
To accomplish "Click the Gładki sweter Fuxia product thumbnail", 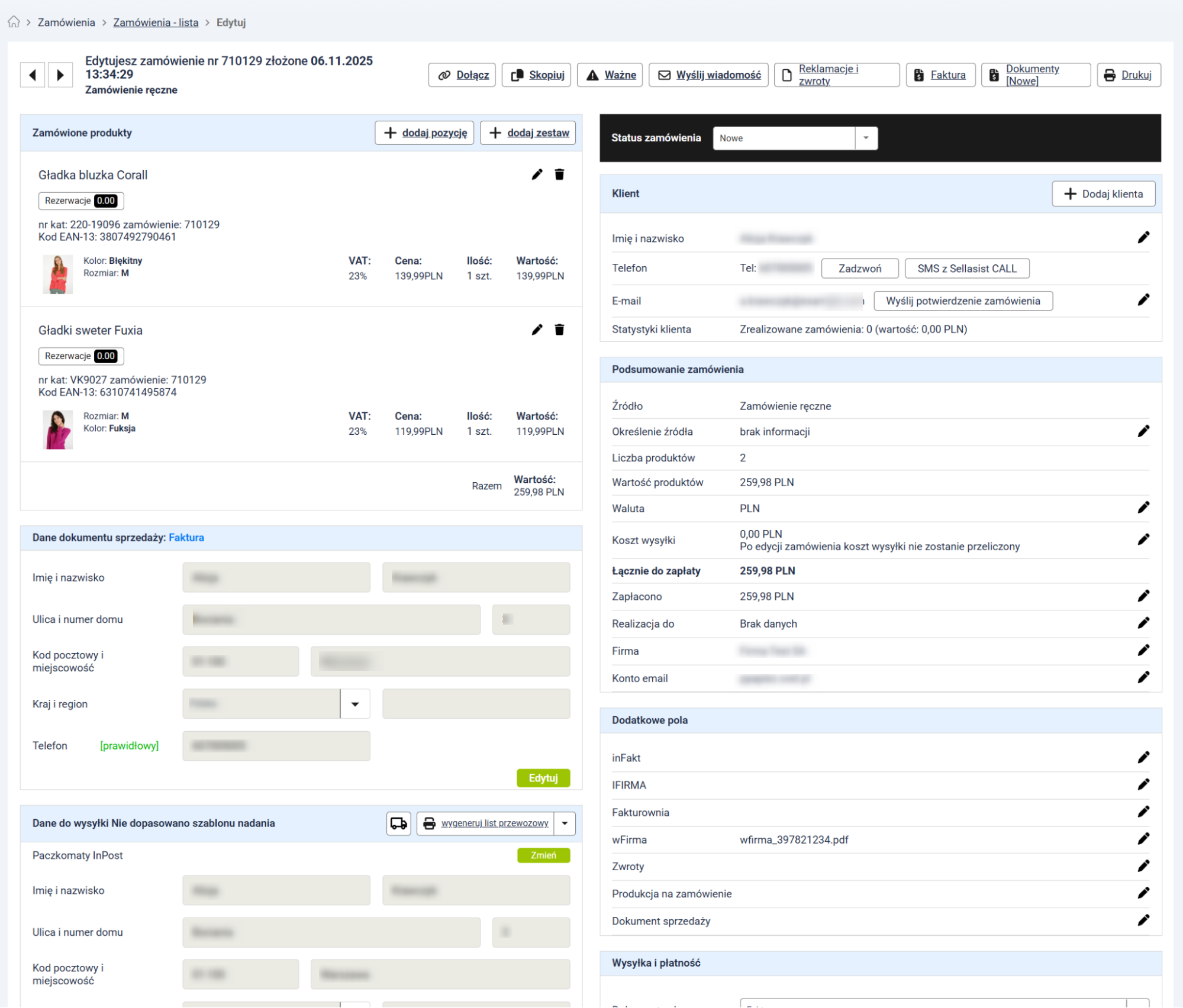I will point(57,429).
